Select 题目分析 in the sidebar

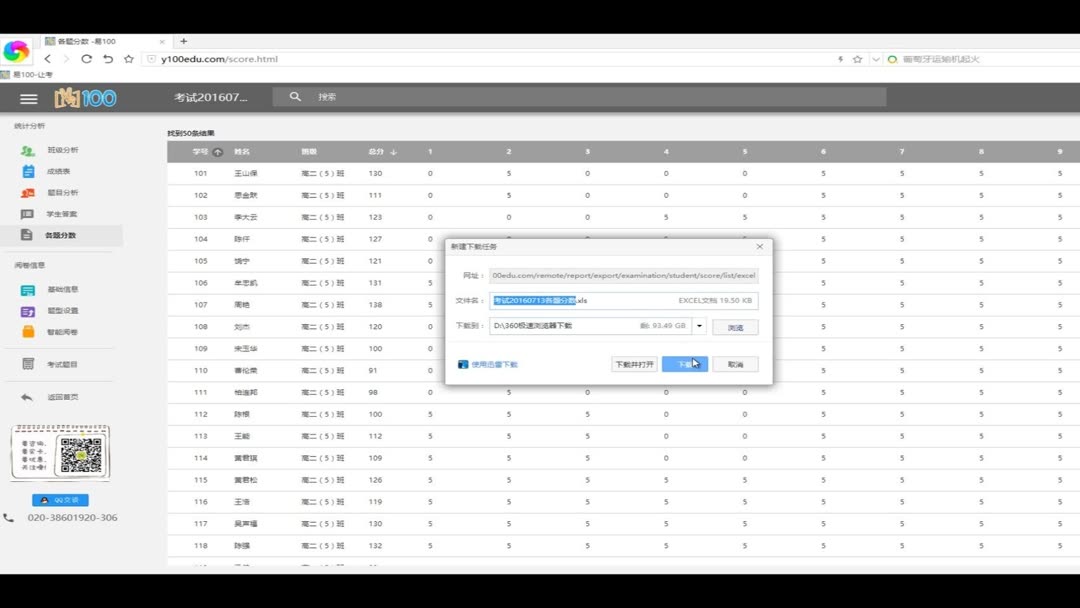coord(50,193)
